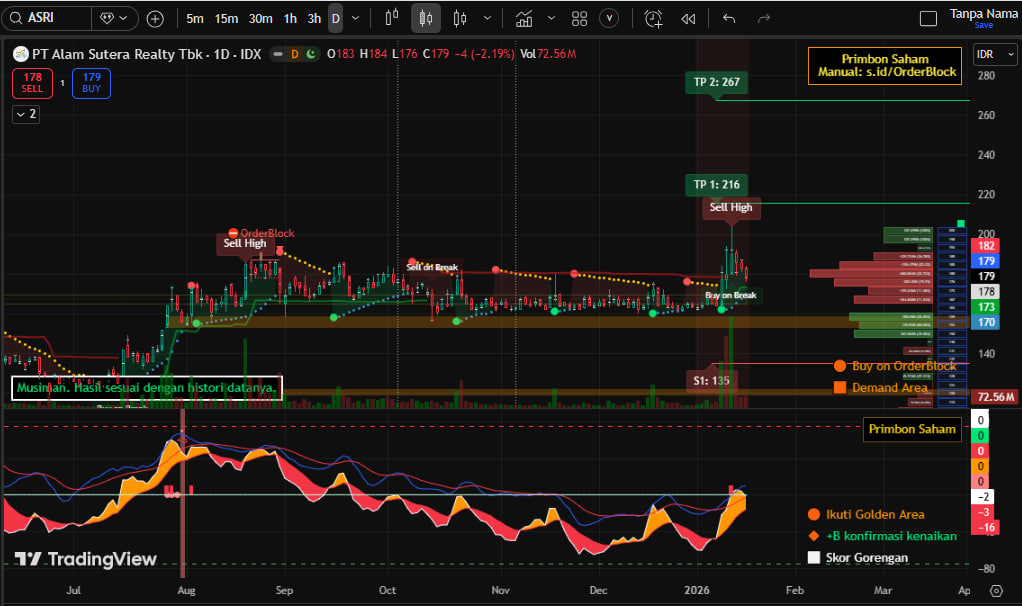Screen dimensions: 1022x606
Task: Open the diamond plan dropdown menu
Action: (115, 18)
